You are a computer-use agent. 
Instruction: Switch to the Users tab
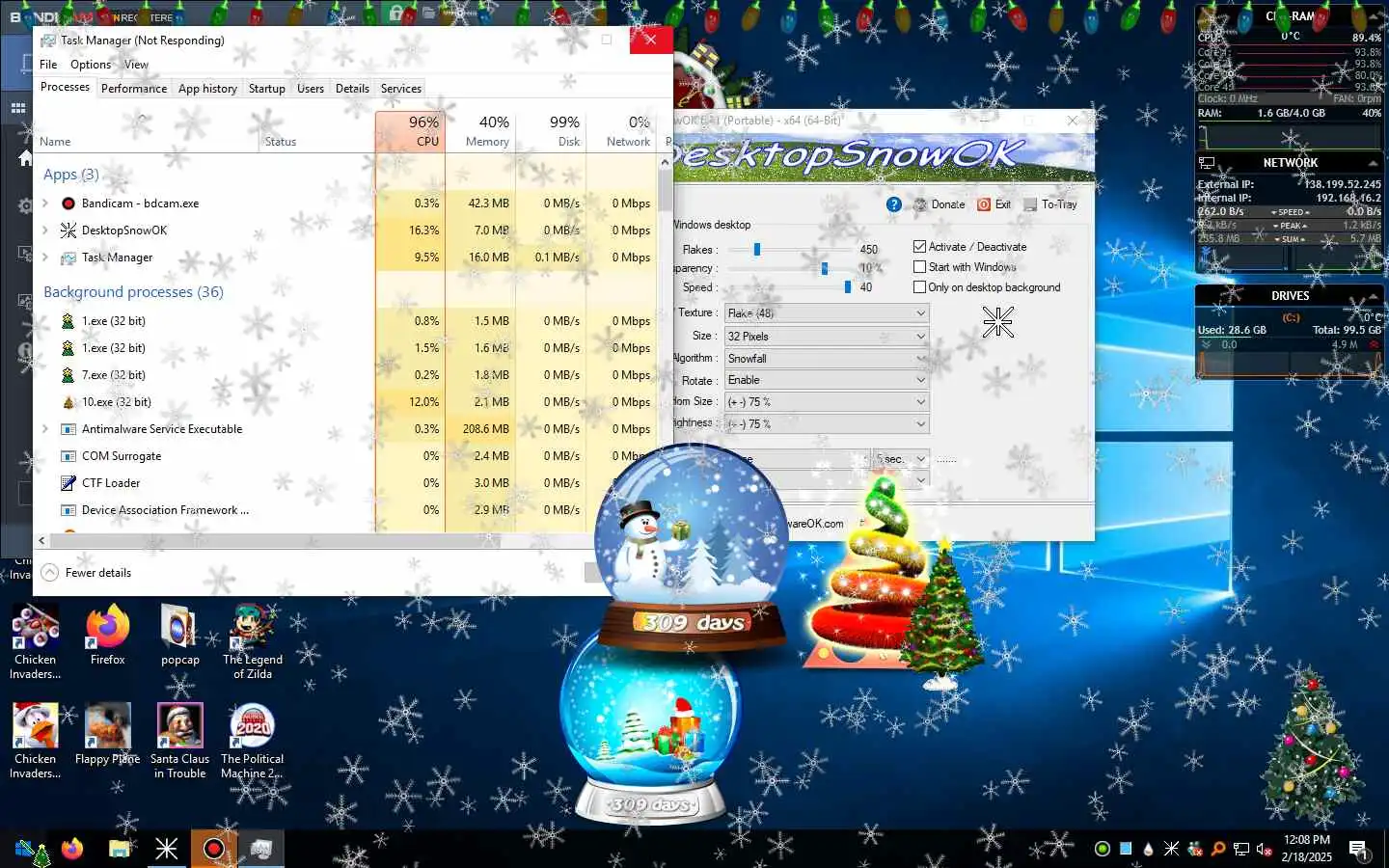click(x=311, y=89)
